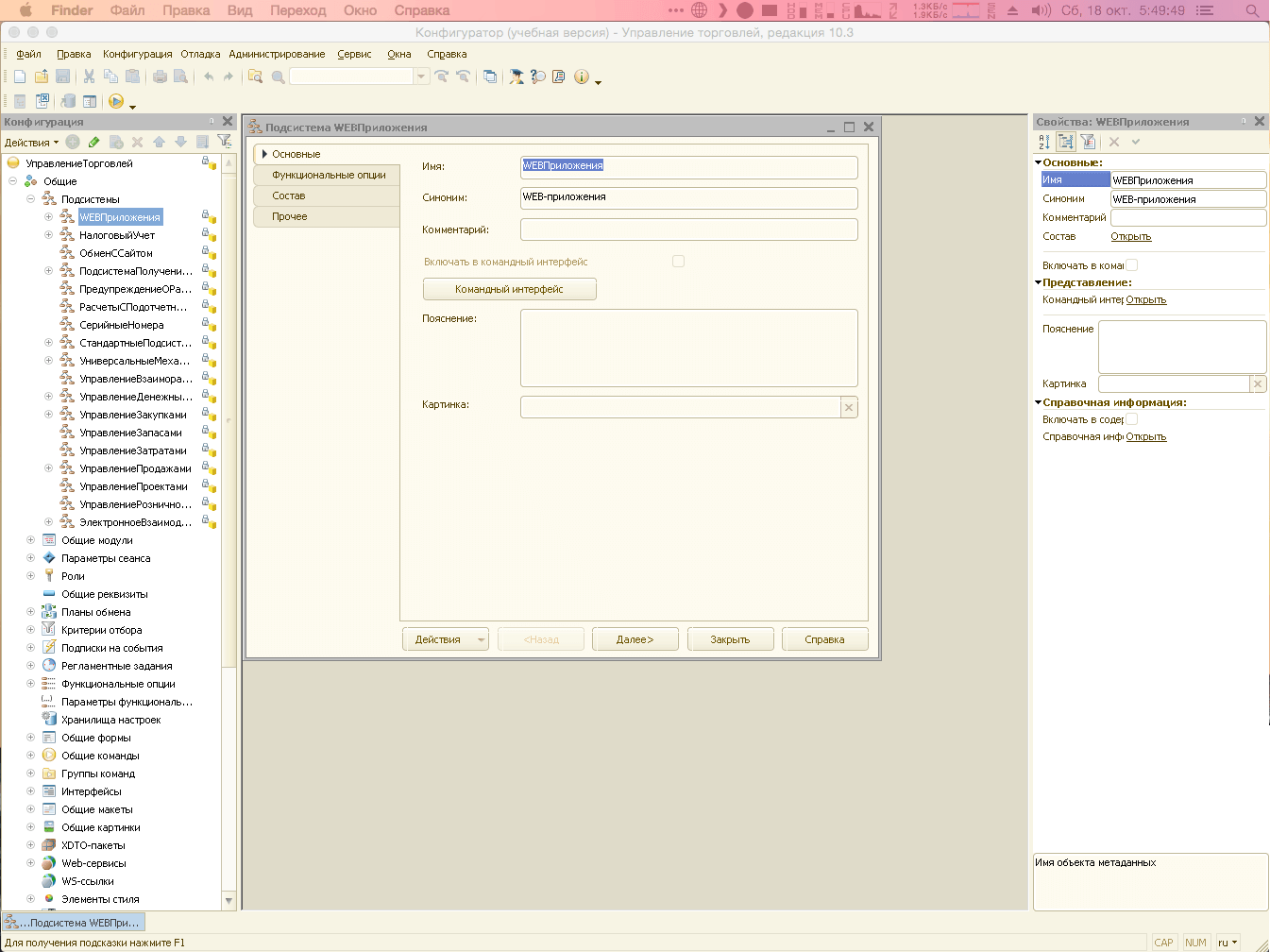Click the Синоним input field in the dialog
Screen dimensions: 1270x952
[x=688, y=197]
